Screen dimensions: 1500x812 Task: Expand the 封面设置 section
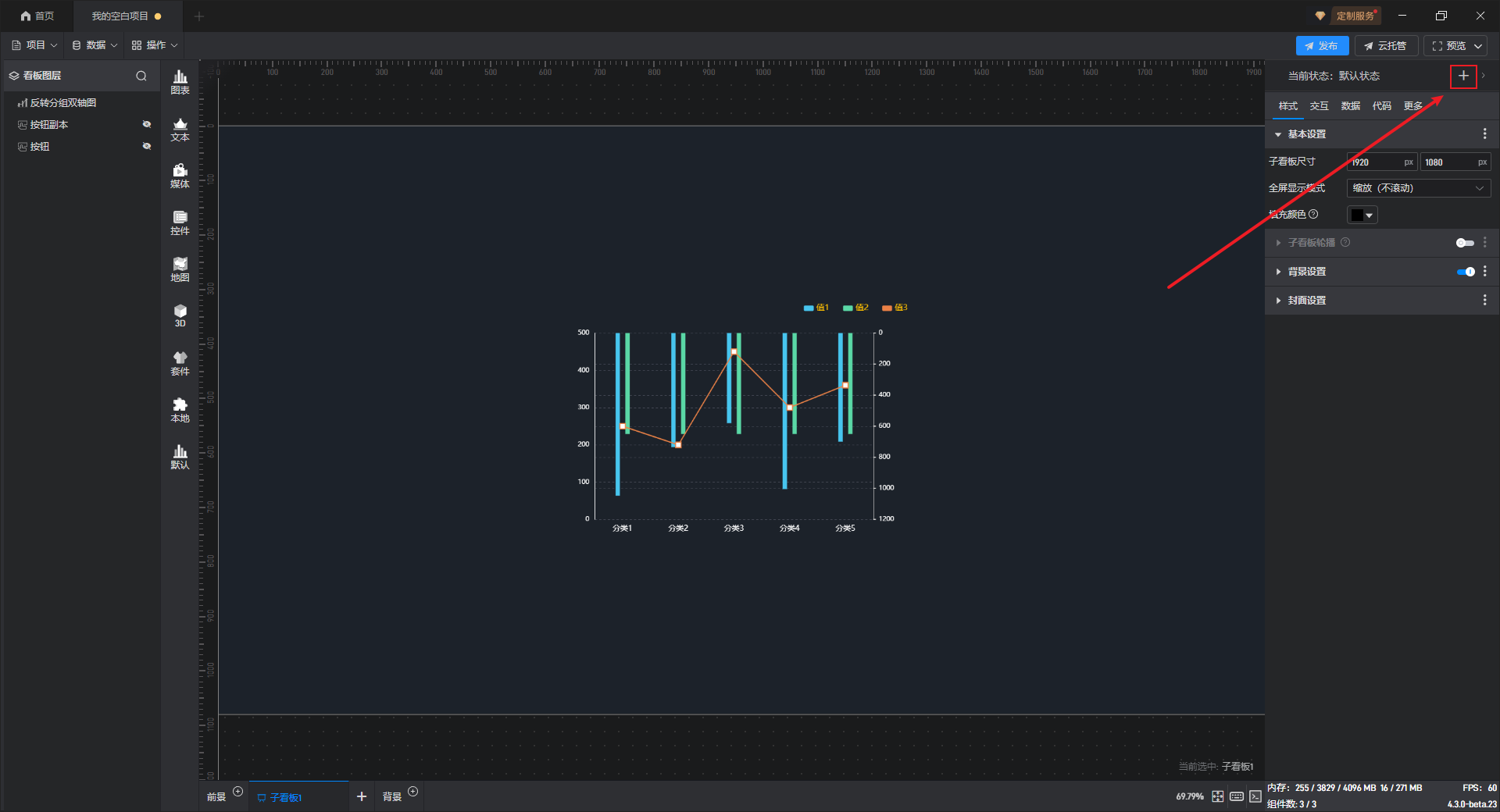pyautogui.click(x=1306, y=301)
